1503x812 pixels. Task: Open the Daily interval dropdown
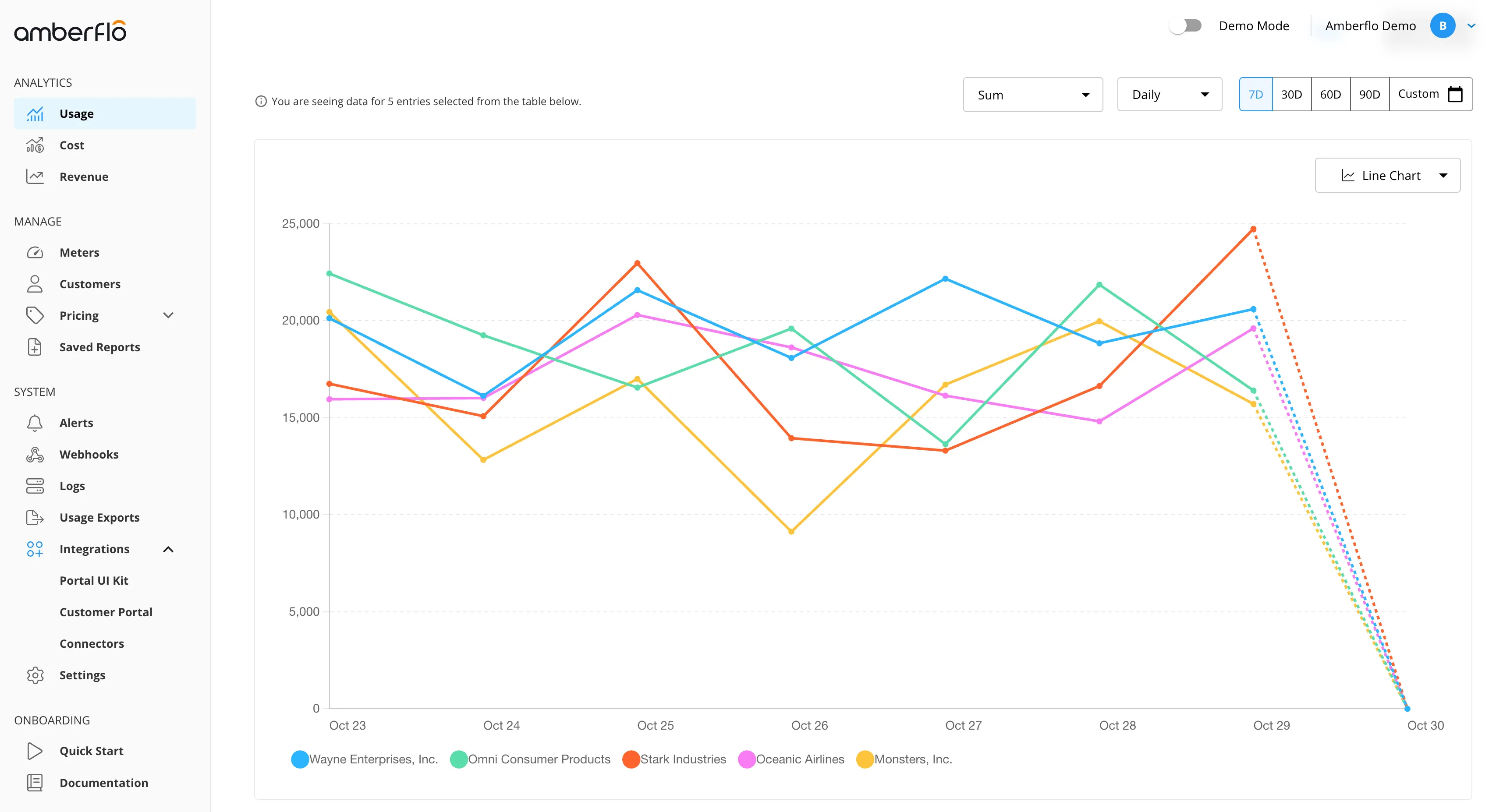(x=1169, y=95)
